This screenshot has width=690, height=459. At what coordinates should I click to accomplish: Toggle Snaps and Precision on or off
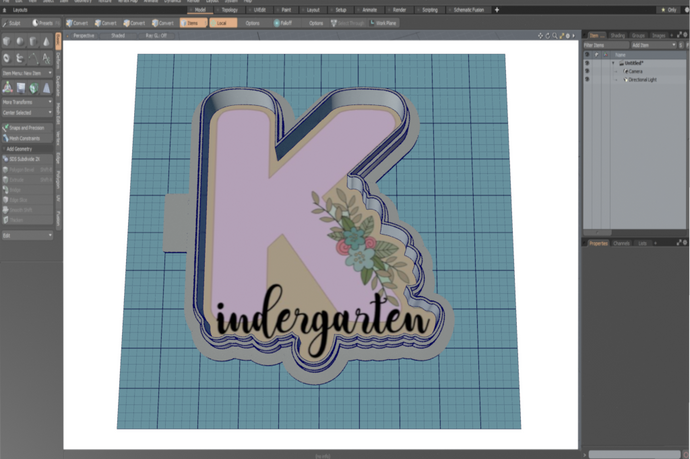27,128
